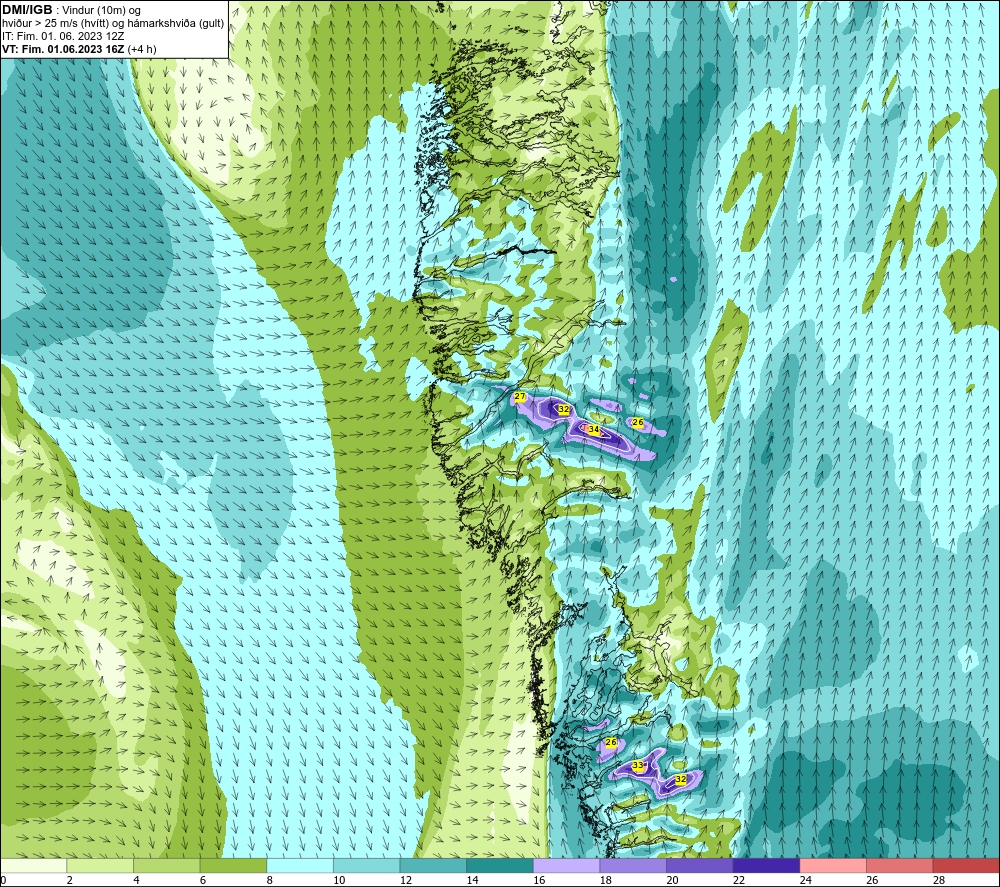The height and width of the screenshot is (887, 1000).
Task: Click the legend scale number 16
Action: pos(540,880)
